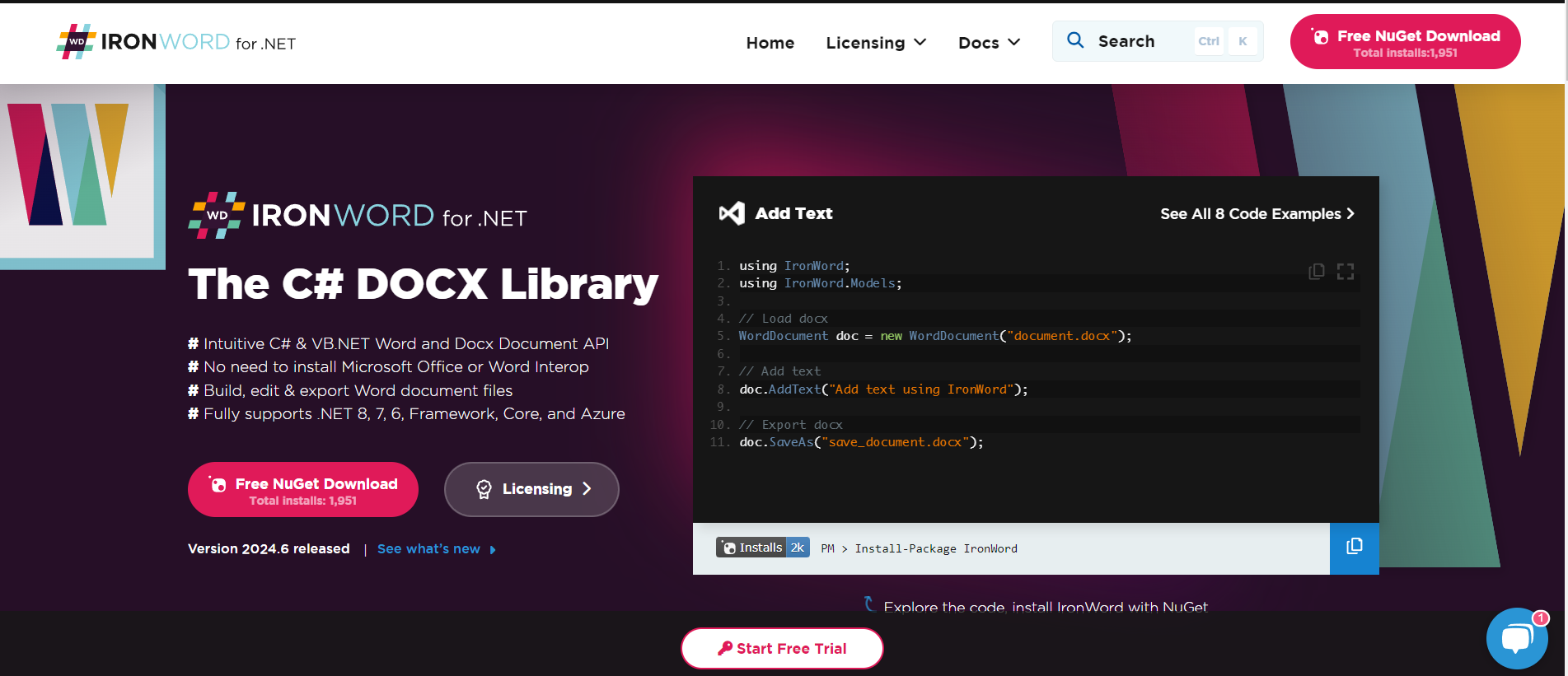Expand code to fullscreen view
The image size is (1568, 676).
(x=1346, y=272)
